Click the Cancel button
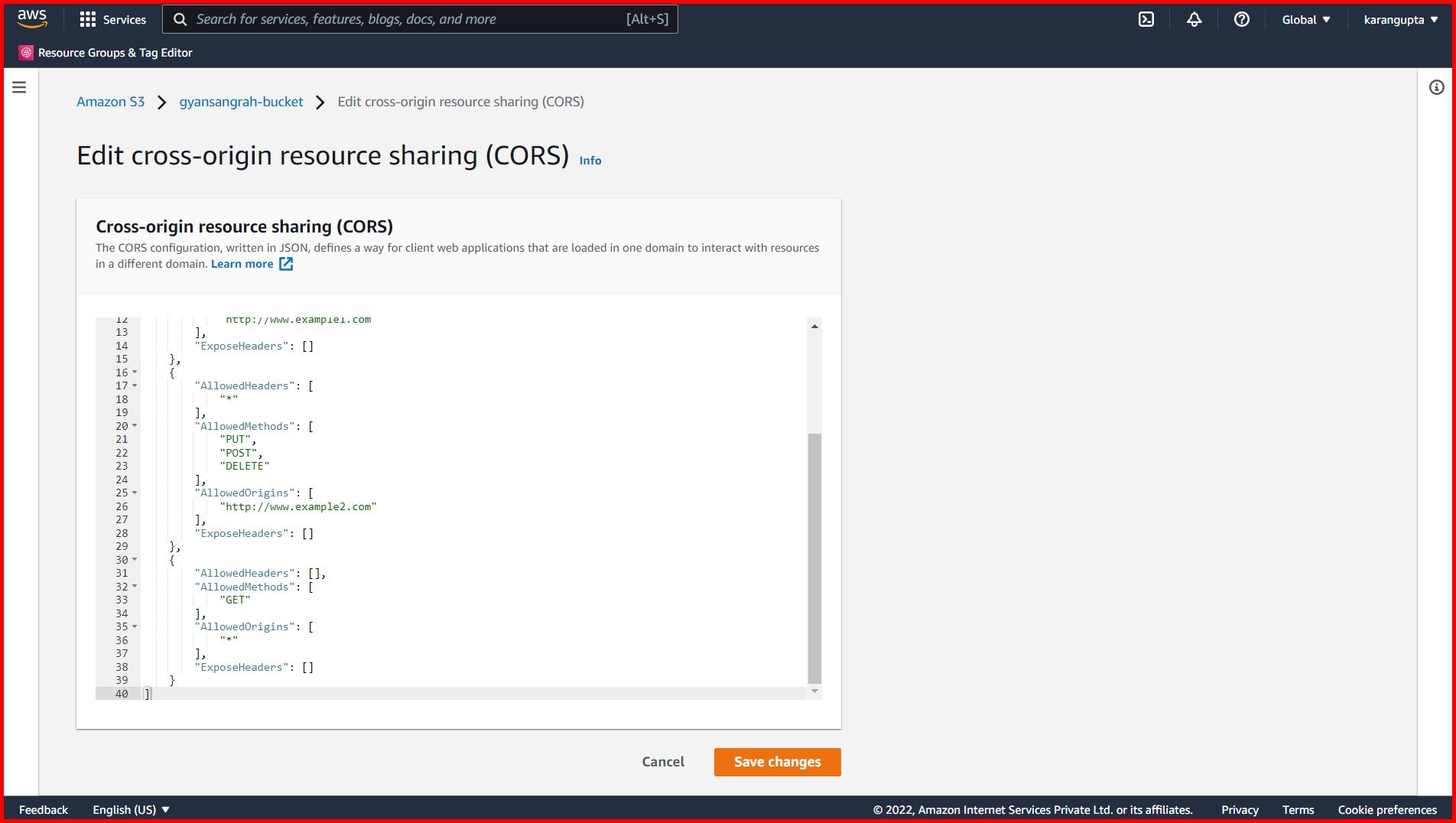 pyautogui.click(x=662, y=762)
